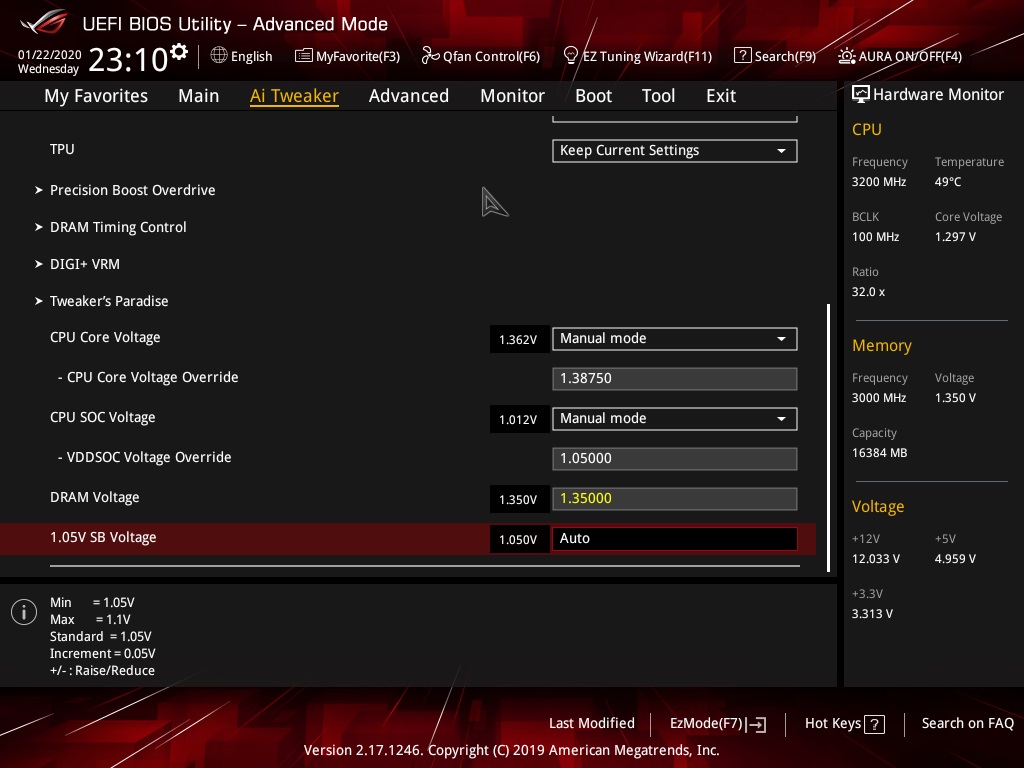Viewport: 1024px width, 768px height.
Task: Click the 1.012V current reading
Action: (x=519, y=420)
